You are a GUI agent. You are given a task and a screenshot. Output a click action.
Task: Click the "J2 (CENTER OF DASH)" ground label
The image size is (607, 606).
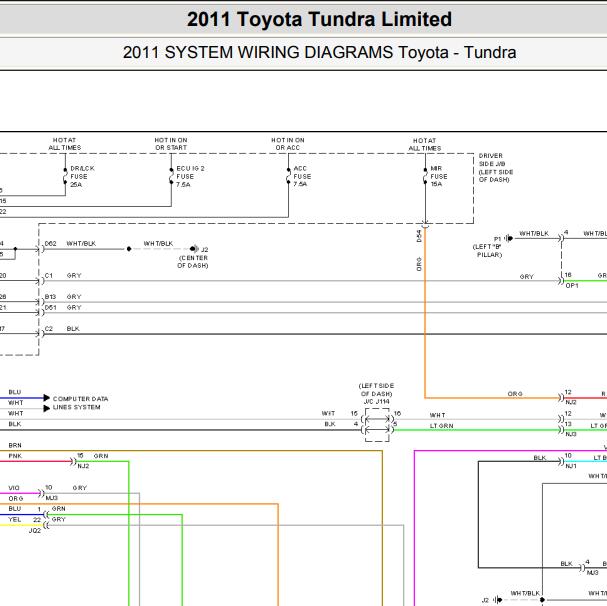point(193,258)
